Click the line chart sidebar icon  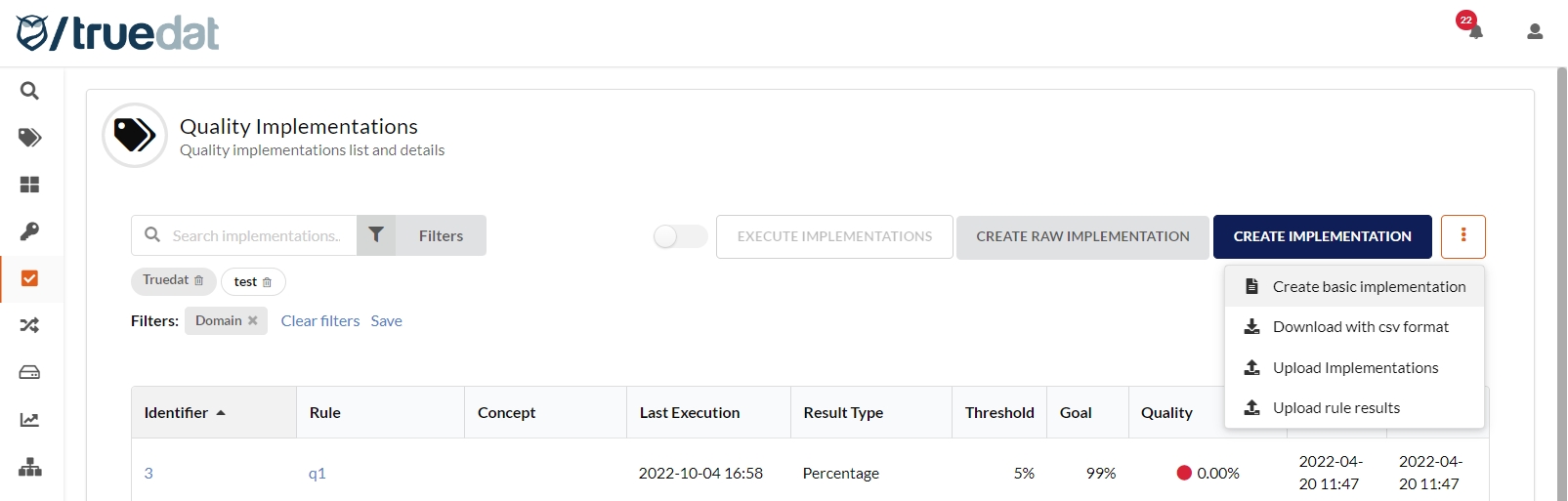point(29,420)
